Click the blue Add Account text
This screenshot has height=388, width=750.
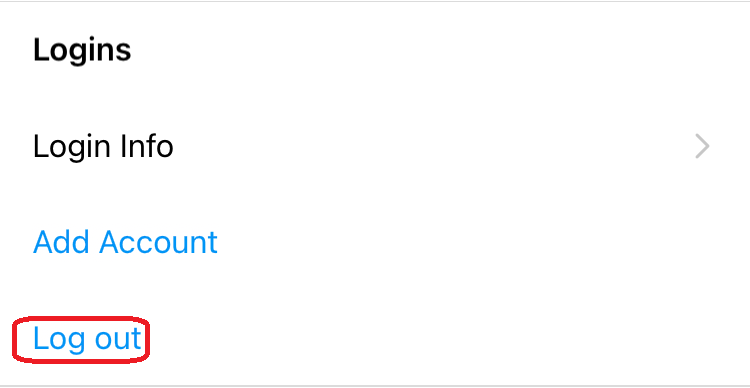click(x=125, y=242)
